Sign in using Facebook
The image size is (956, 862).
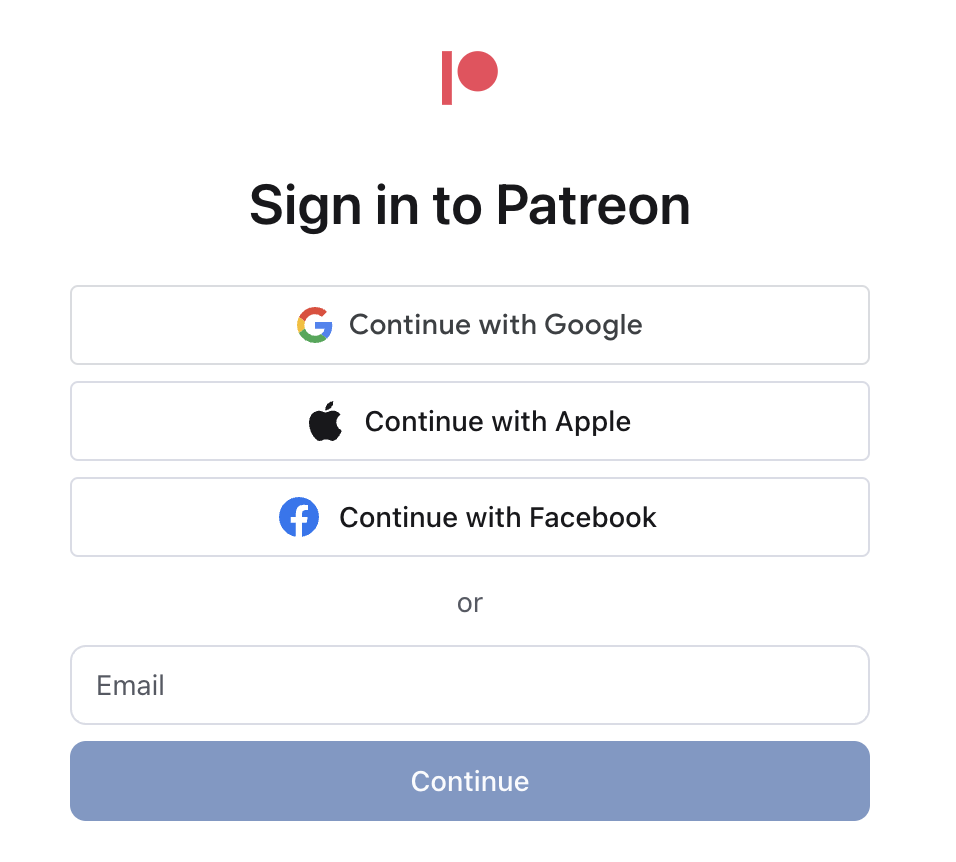pyautogui.click(x=470, y=517)
